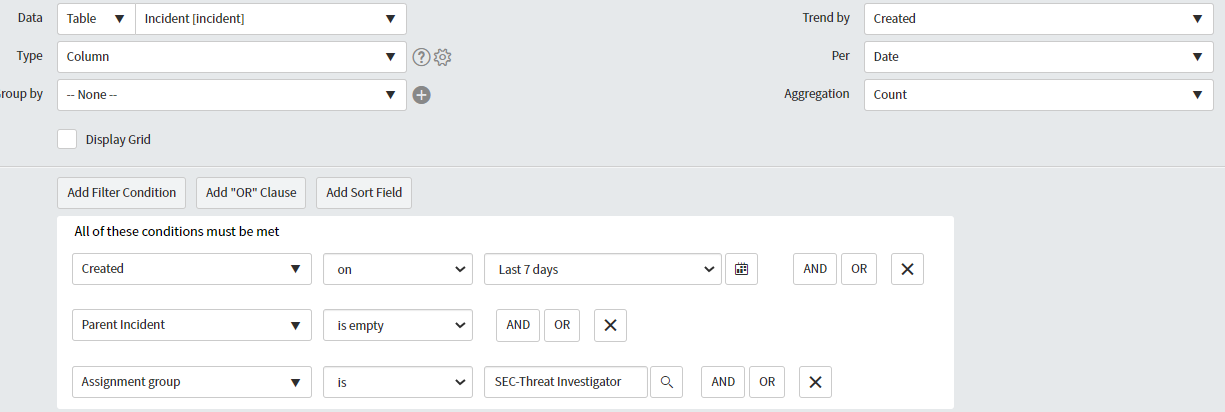
Task: Click the plus icon next to Group by
Action: coord(422,95)
